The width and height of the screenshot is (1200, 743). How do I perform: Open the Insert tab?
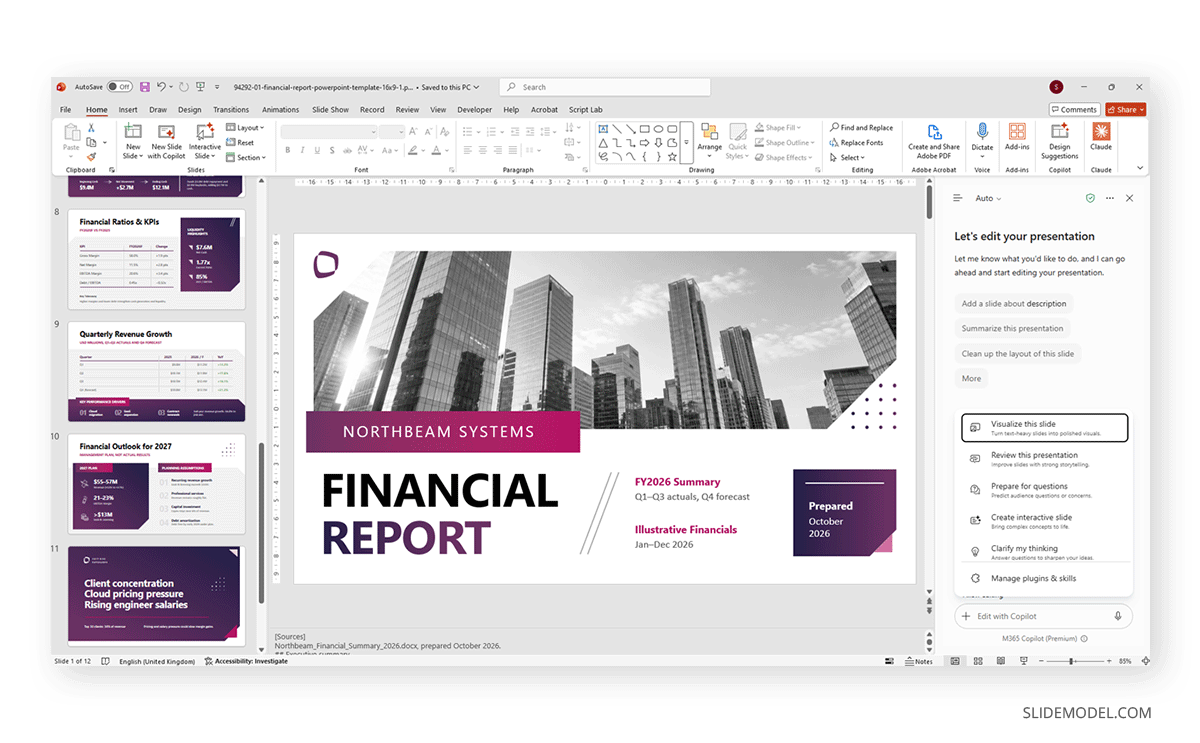pos(128,110)
